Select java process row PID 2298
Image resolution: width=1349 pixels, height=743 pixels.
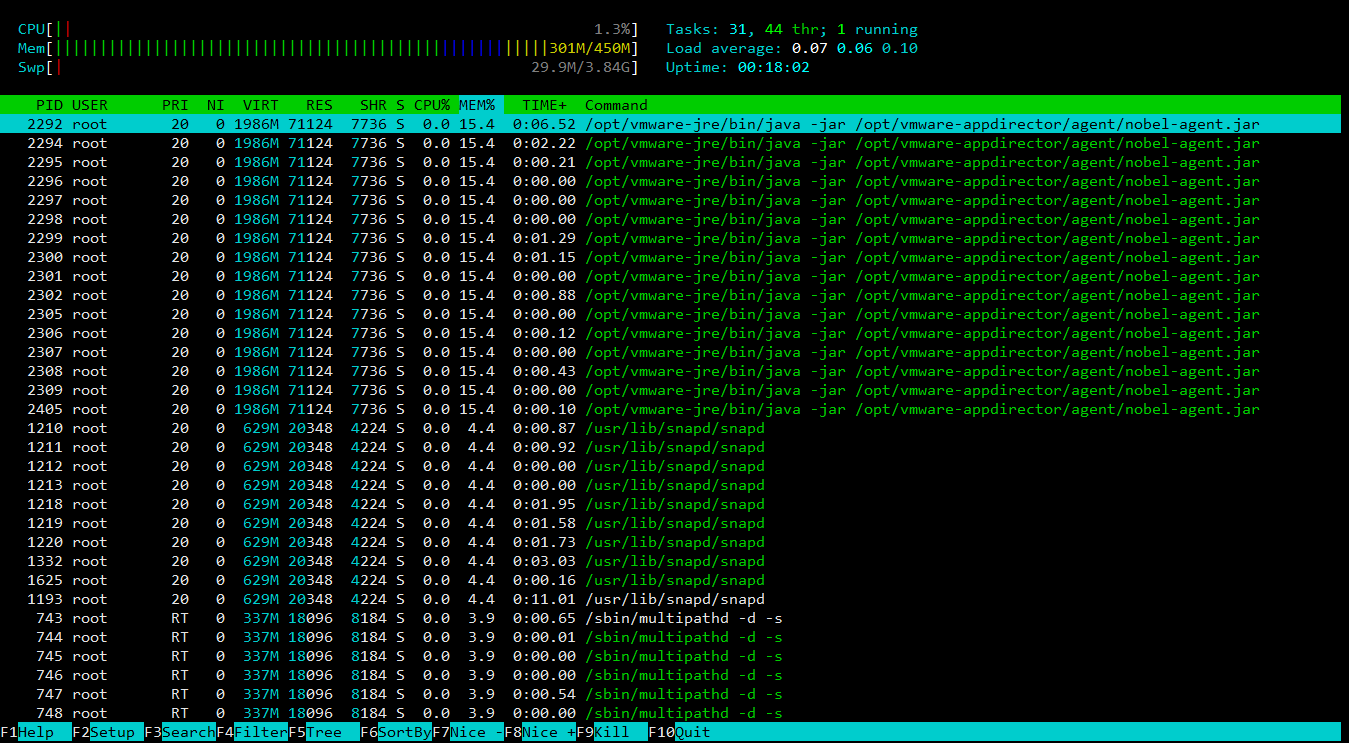click(x=670, y=219)
